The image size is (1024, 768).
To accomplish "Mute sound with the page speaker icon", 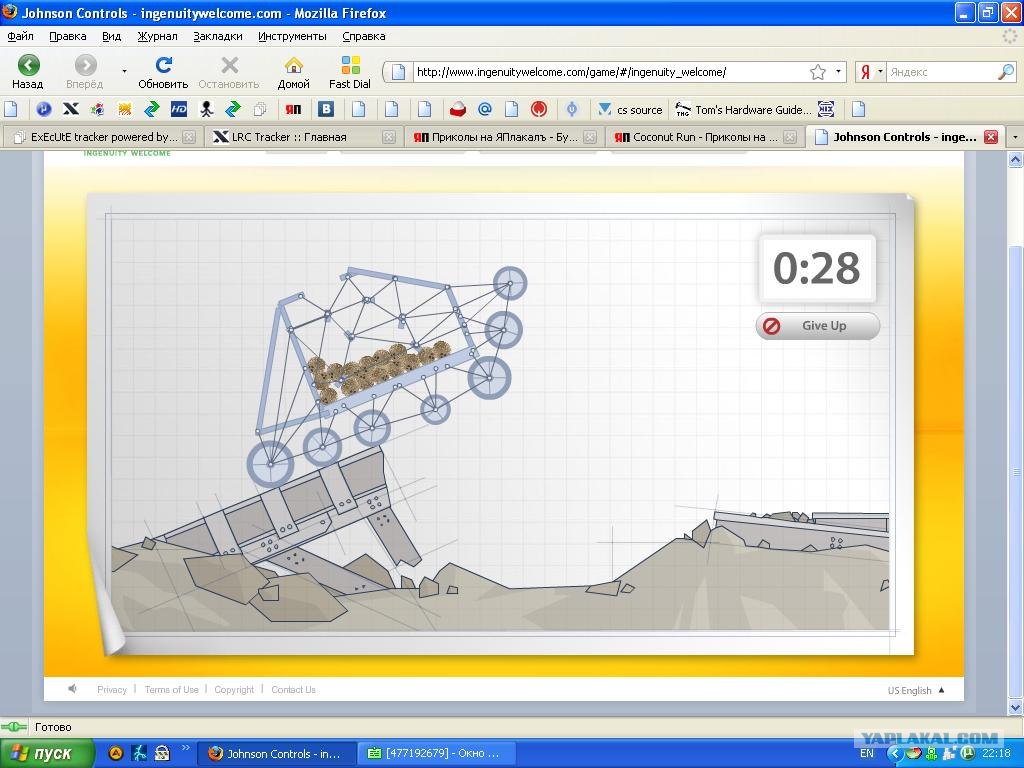I will [72, 688].
